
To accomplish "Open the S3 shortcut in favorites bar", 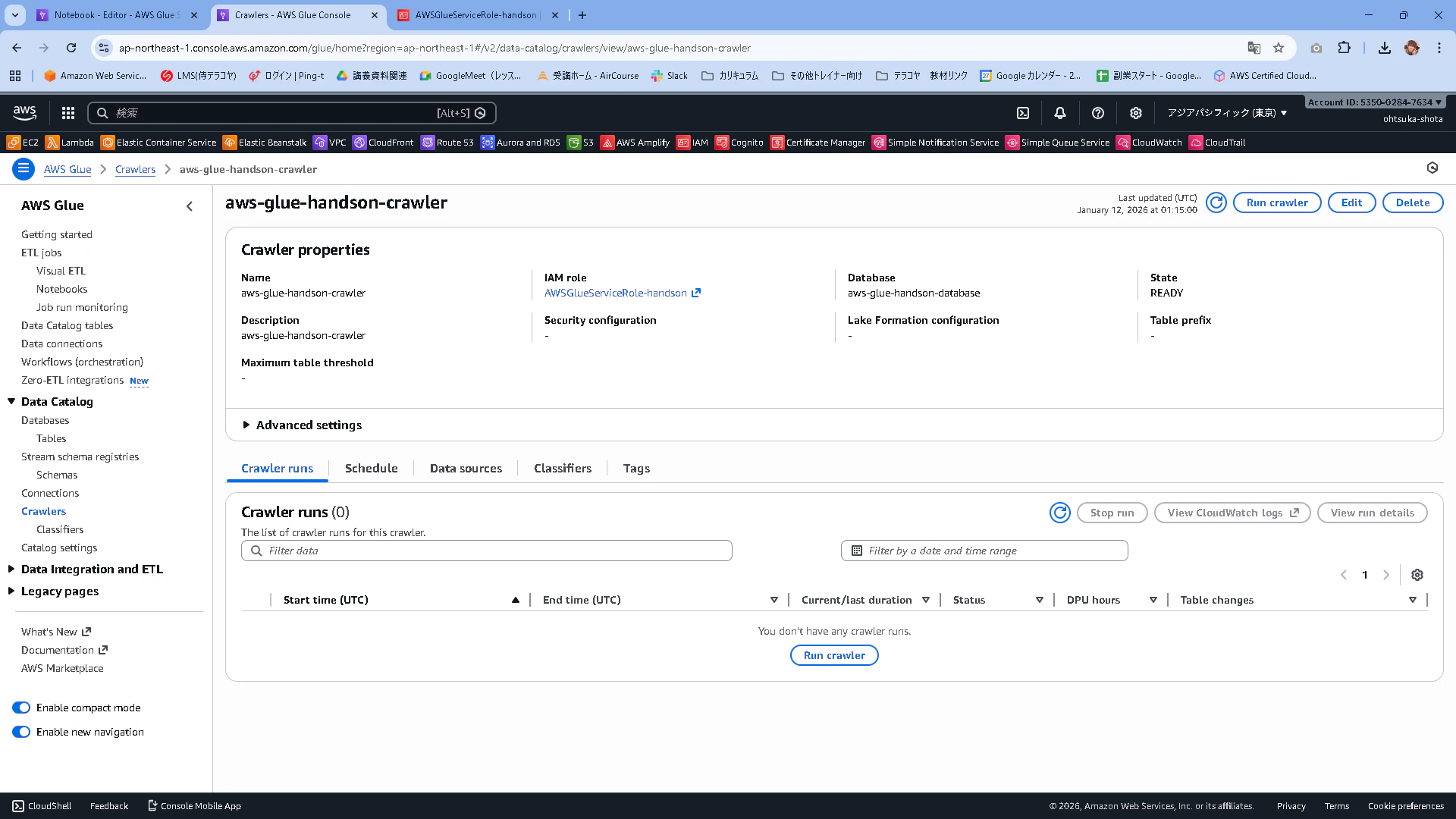I will [x=581, y=143].
